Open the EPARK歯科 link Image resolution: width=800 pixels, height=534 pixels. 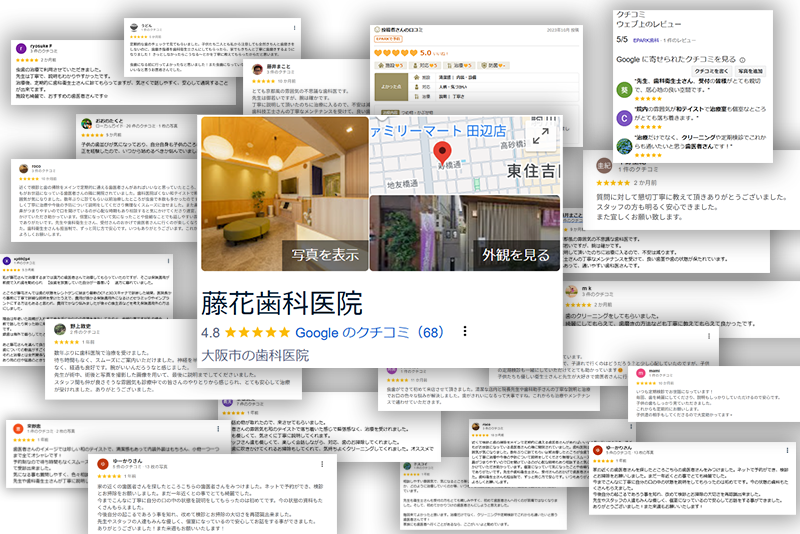click(x=646, y=40)
